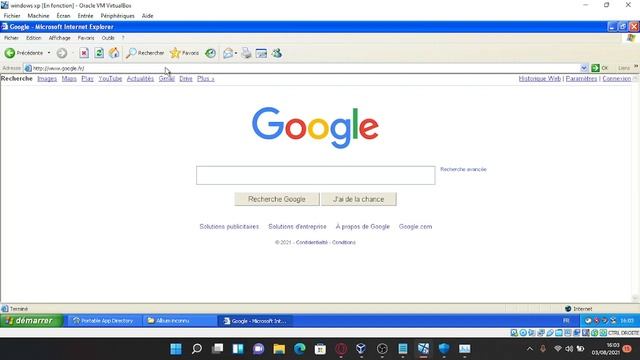This screenshot has height=360, width=640.
Task: Expand the Mail icon dropdown arrow
Action: coord(236,53)
